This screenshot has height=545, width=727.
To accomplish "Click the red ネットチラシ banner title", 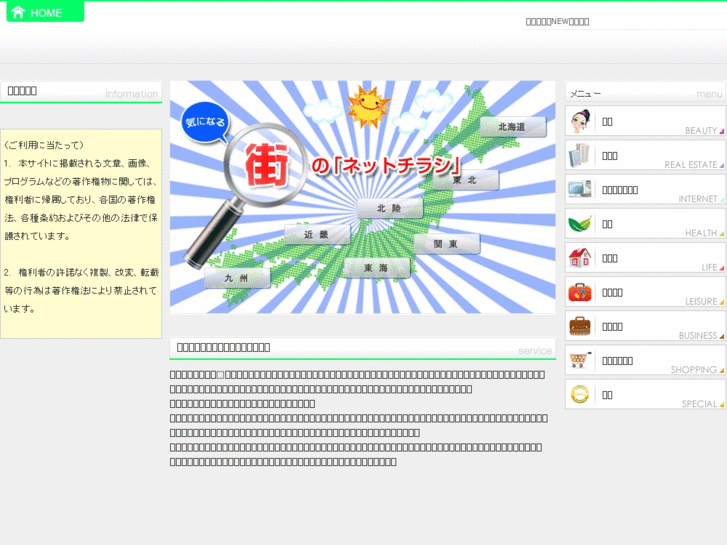I will [x=386, y=166].
